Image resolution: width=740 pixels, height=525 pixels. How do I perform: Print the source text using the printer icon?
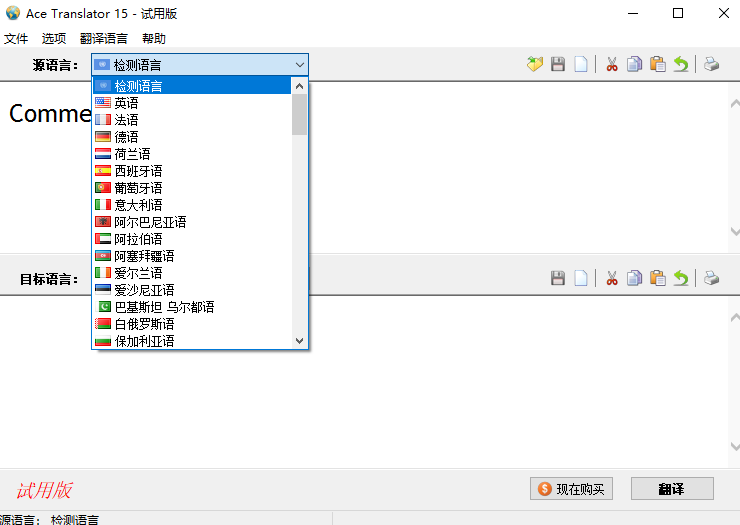pos(711,65)
